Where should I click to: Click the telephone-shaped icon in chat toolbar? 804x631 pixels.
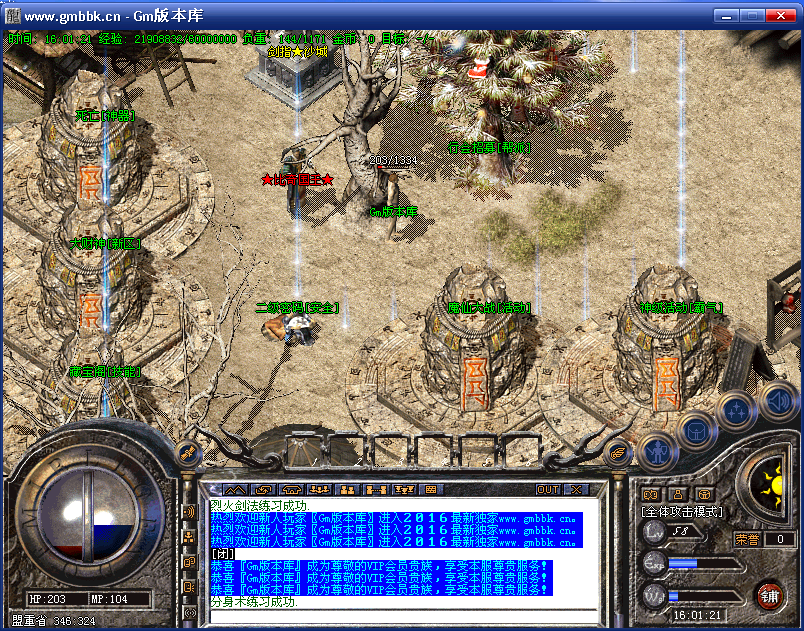(293, 490)
